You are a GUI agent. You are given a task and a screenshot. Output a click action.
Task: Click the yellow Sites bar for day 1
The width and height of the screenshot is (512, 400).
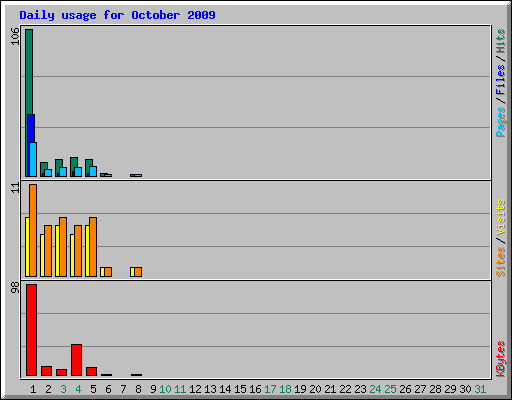tap(27, 247)
